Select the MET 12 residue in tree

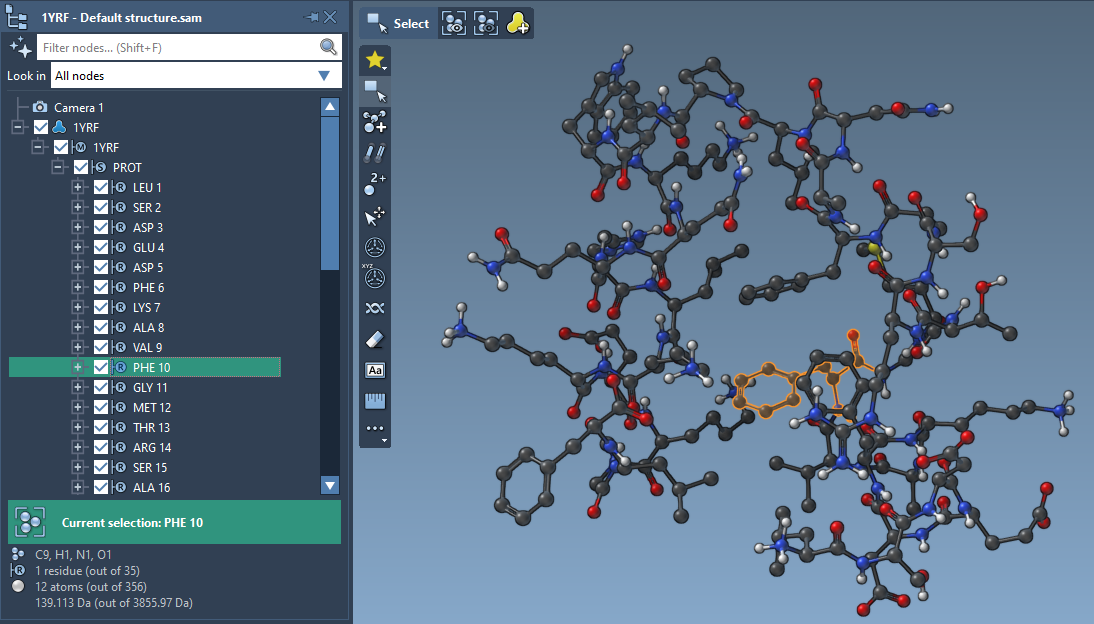[x=152, y=408]
